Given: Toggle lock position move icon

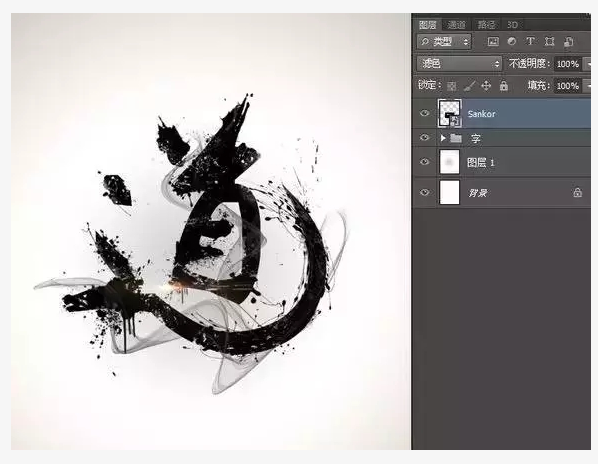Looking at the screenshot, I should (486, 85).
